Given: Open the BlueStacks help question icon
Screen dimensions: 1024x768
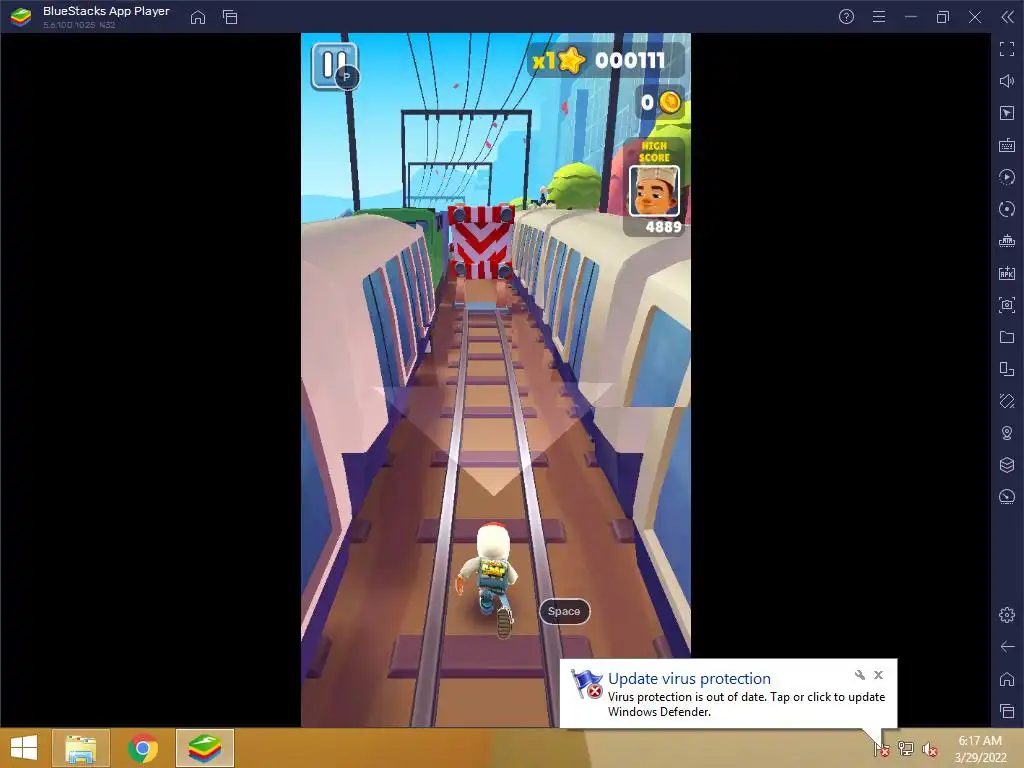Looking at the screenshot, I should coord(846,17).
